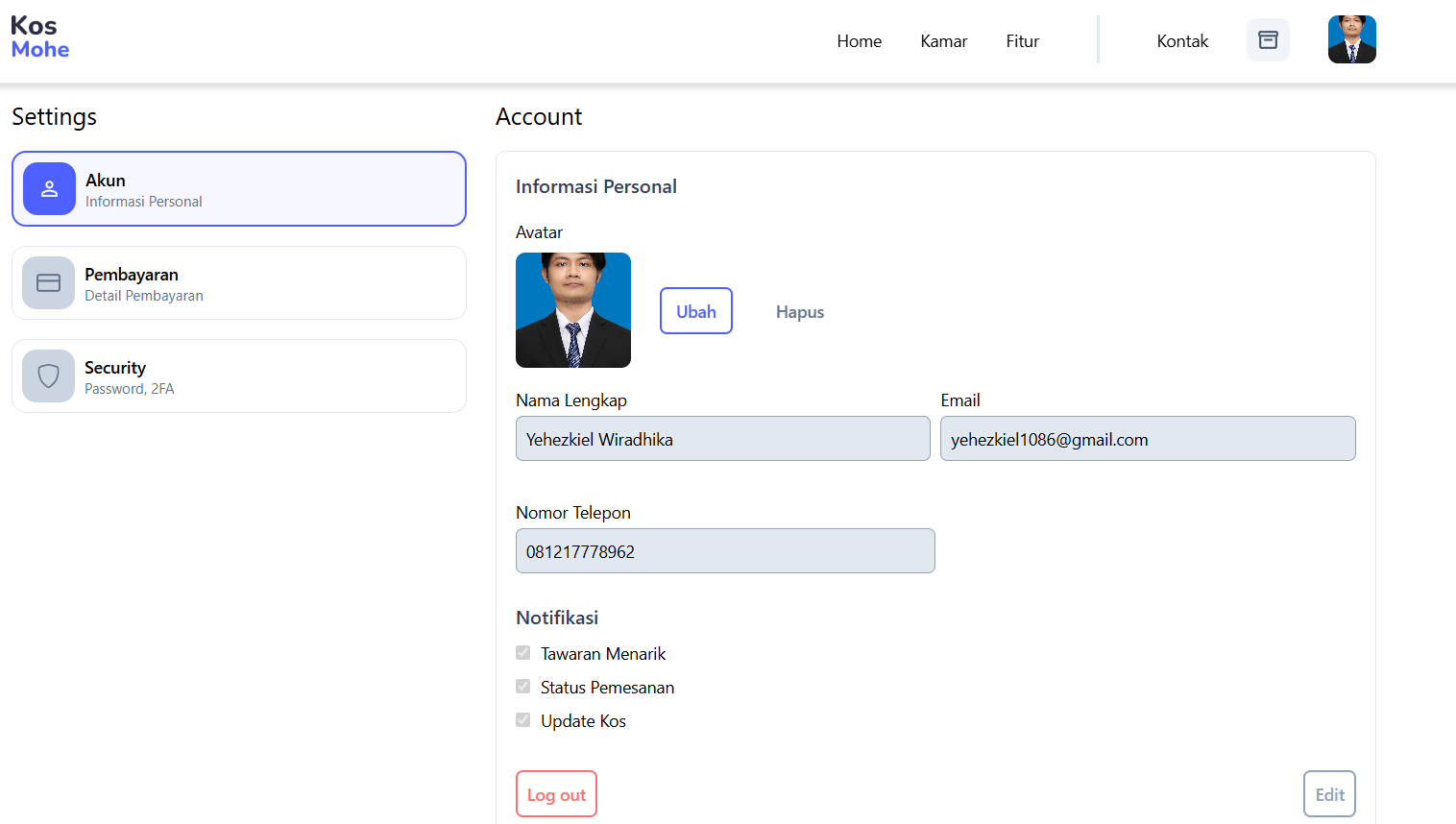The width and height of the screenshot is (1456, 824).
Task: Focus the Nama Lengkap input field
Action: coord(722,439)
